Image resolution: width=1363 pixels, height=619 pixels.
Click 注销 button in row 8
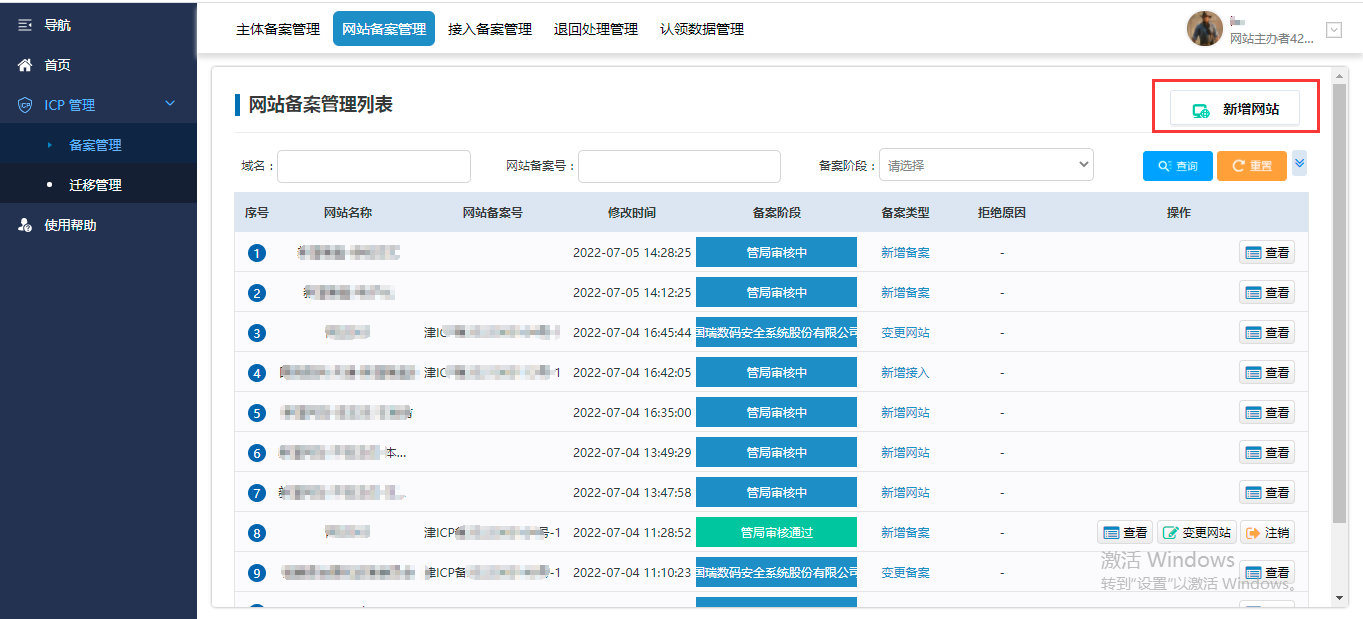pyautogui.click(x=1267, y=533)
